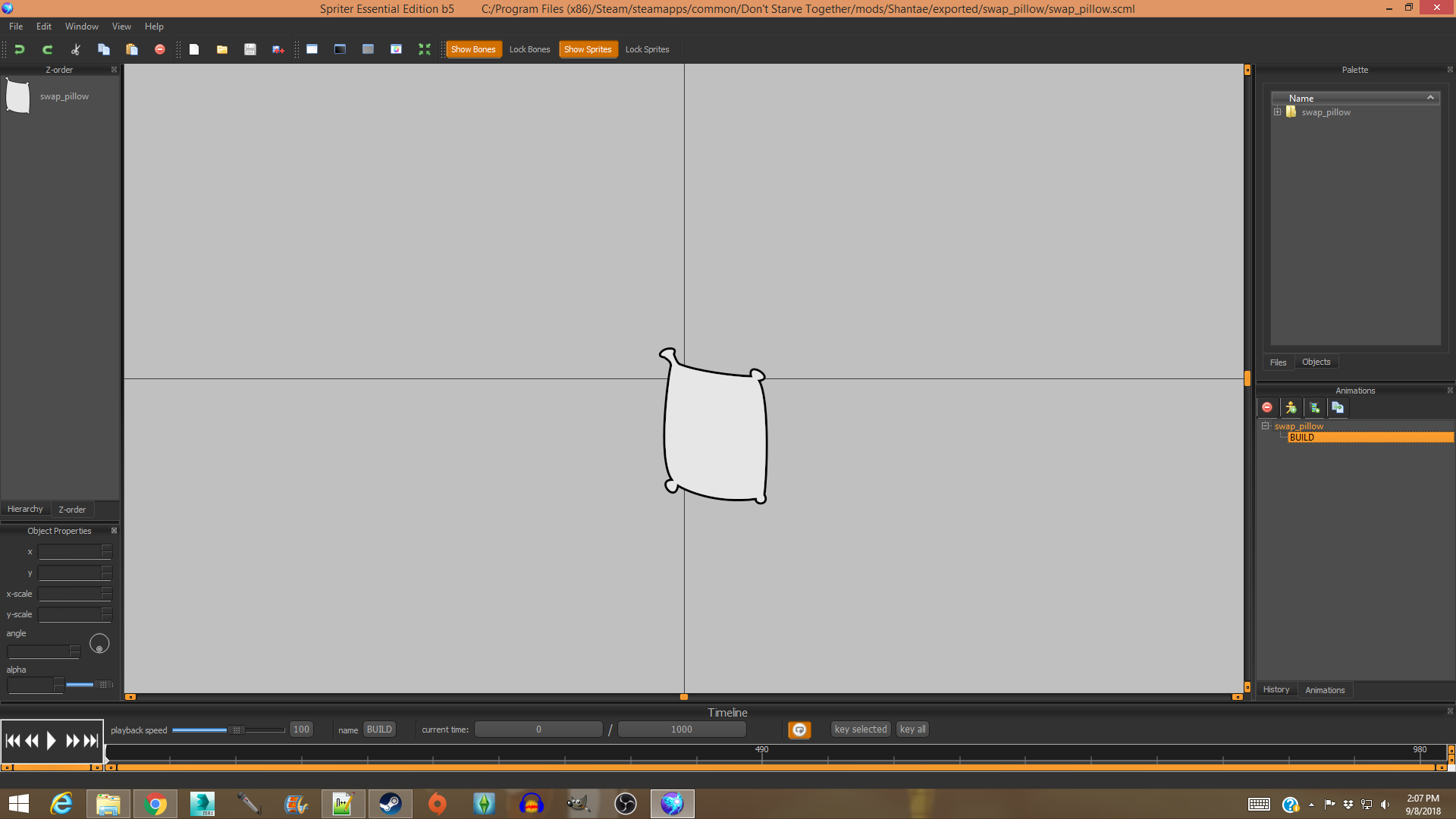1456x819 pixels.
Task: Toggle Lock Sprites option
Action: click(647, 49)
